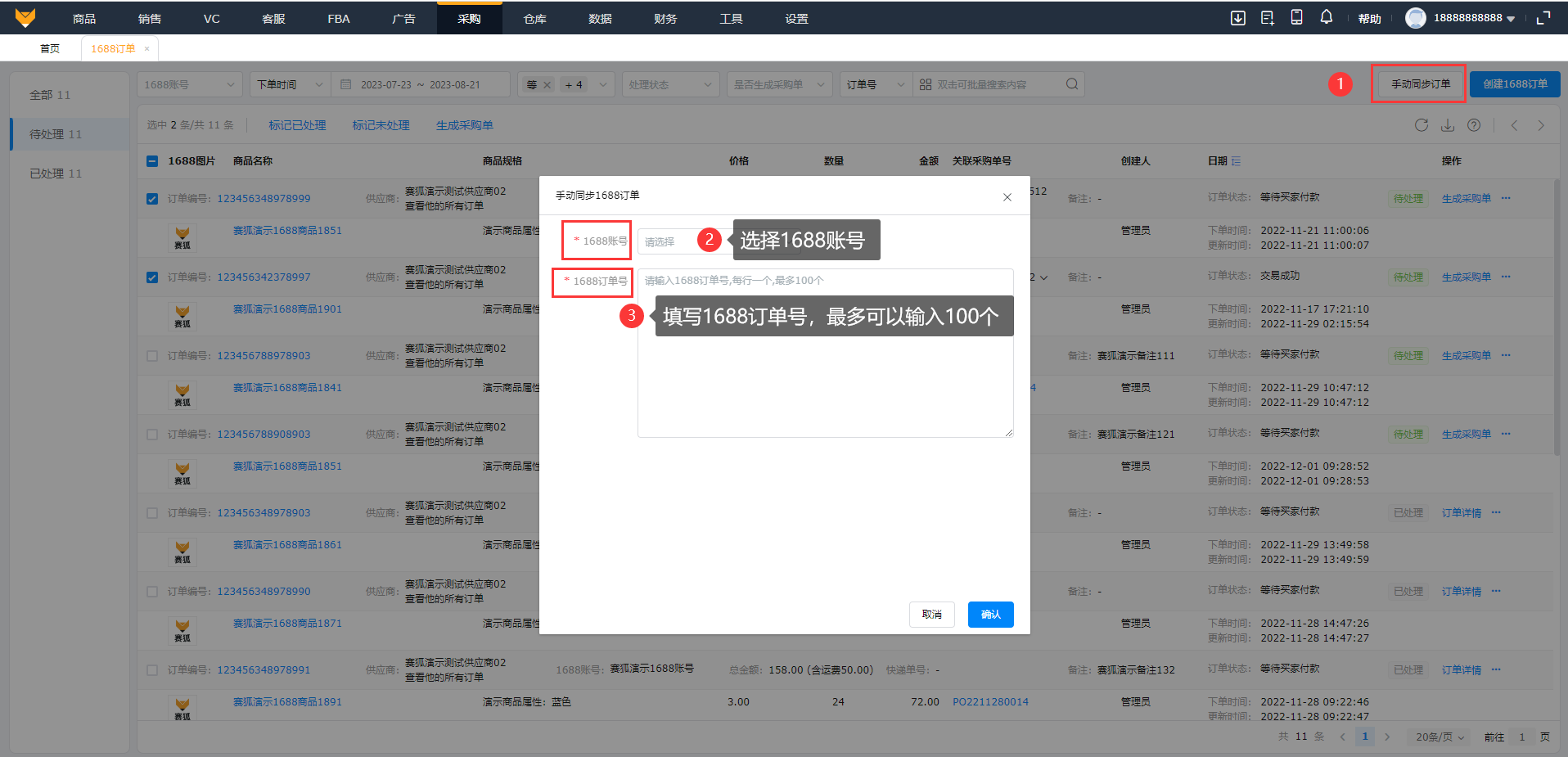Viewport: 1568px width, 757px height.
Task: Check order 123456788908903 checkbox
Action: (x=152, y=434)
